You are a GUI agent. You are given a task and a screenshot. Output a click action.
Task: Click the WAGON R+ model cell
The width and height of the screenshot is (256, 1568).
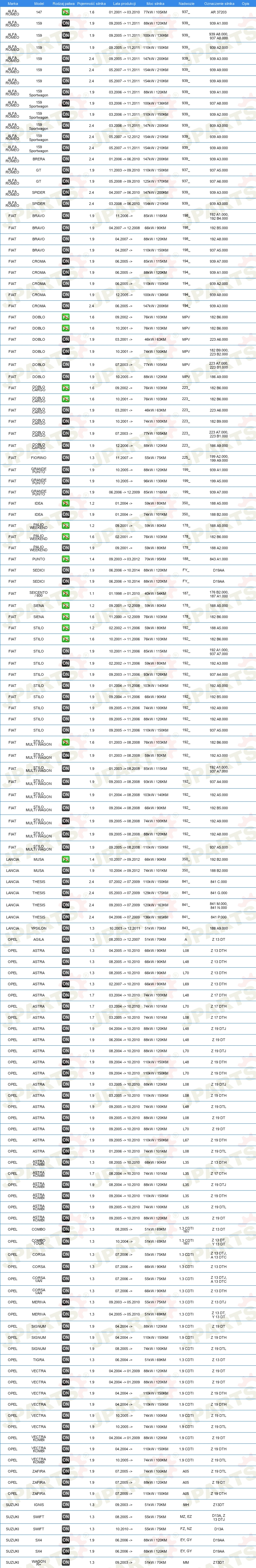coord(39,1562)
